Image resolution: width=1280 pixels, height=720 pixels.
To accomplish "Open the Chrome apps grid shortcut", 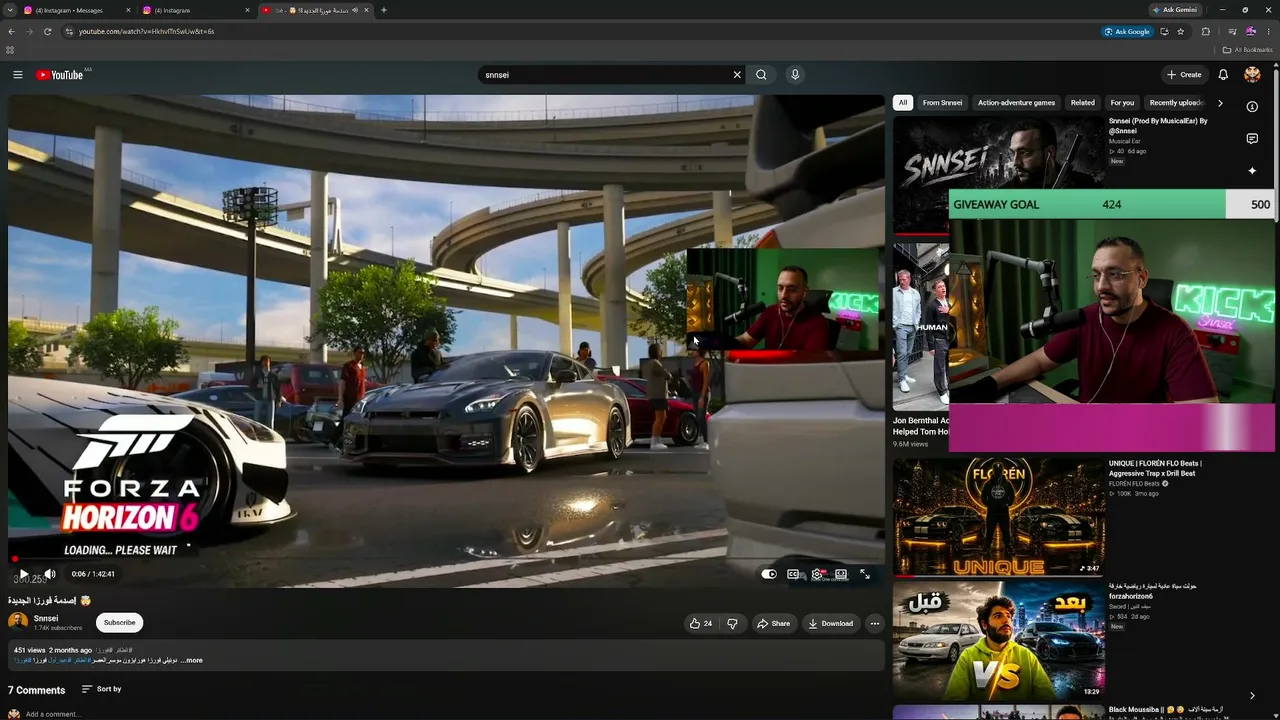I will point(10,50).
